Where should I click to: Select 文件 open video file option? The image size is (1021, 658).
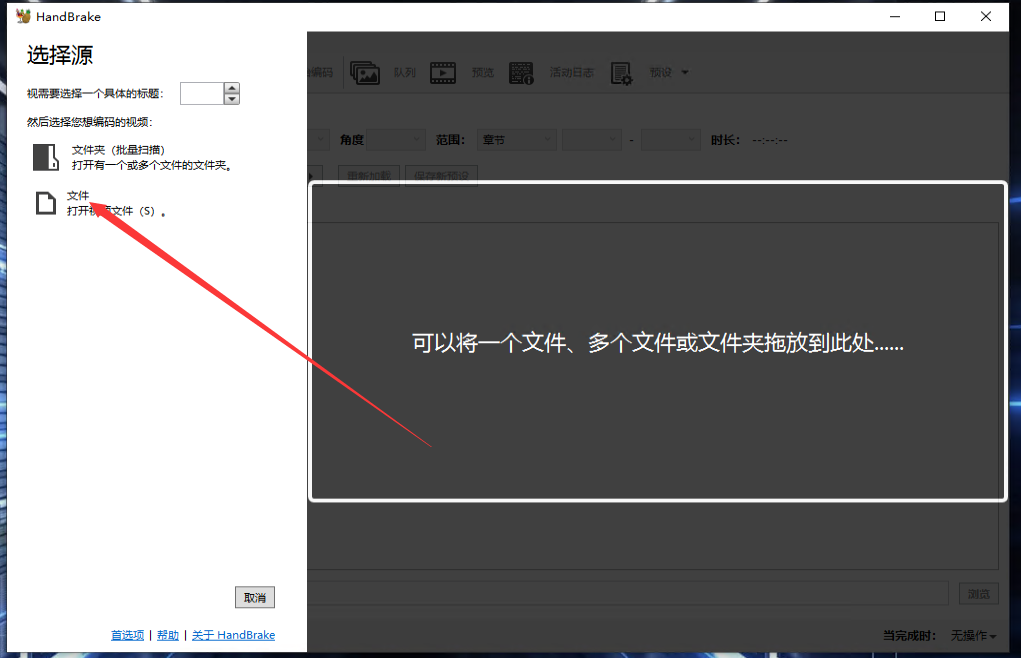78,196
